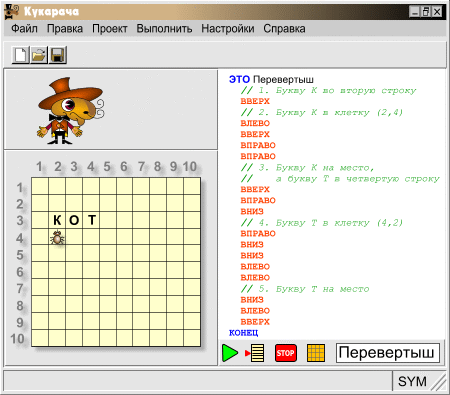450x395 pixels.
Task: Open the Справка menu
Action: tap(284, 29)
